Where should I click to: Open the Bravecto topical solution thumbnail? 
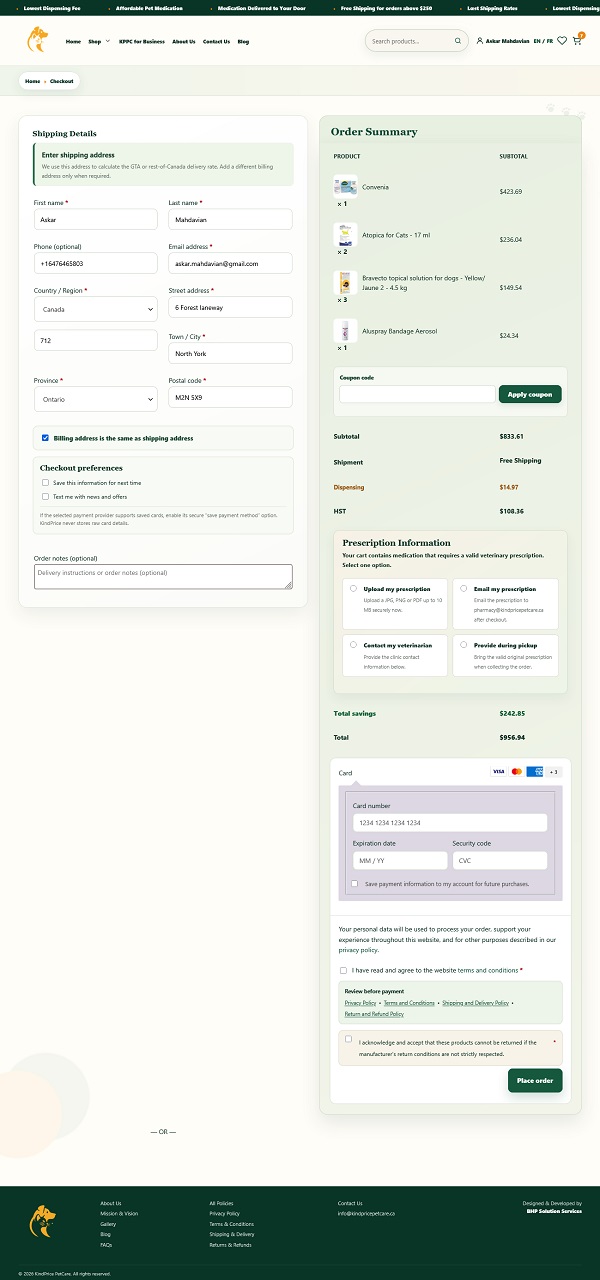tap(345, 283)
